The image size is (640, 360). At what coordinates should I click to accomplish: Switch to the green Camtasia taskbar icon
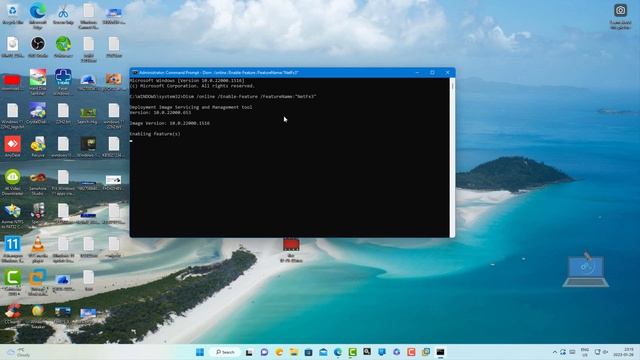tap(353, 352)
